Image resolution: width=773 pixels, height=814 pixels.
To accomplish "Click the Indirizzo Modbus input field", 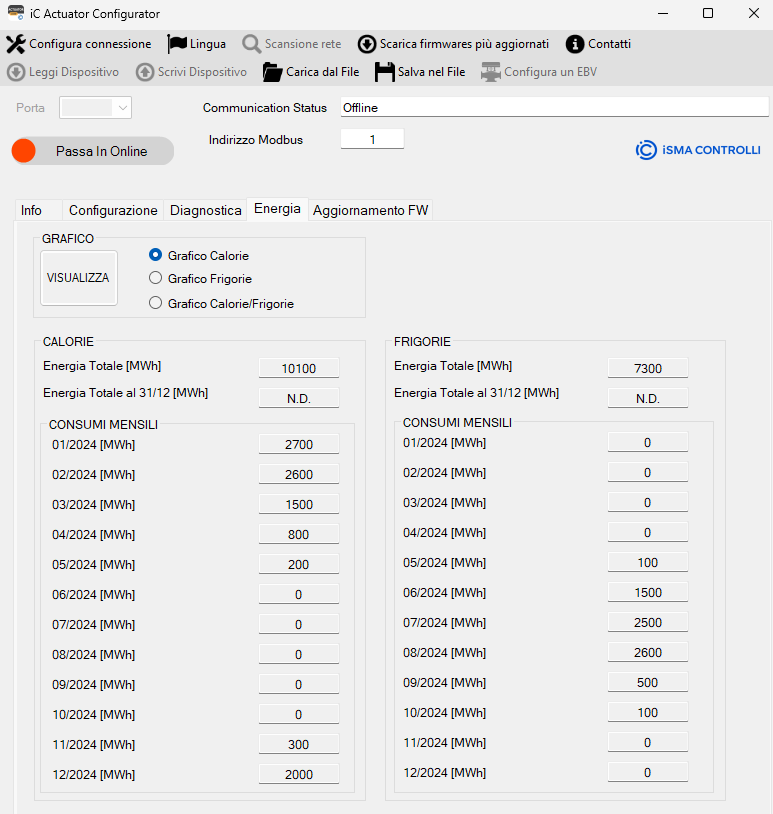I will 372,140.
